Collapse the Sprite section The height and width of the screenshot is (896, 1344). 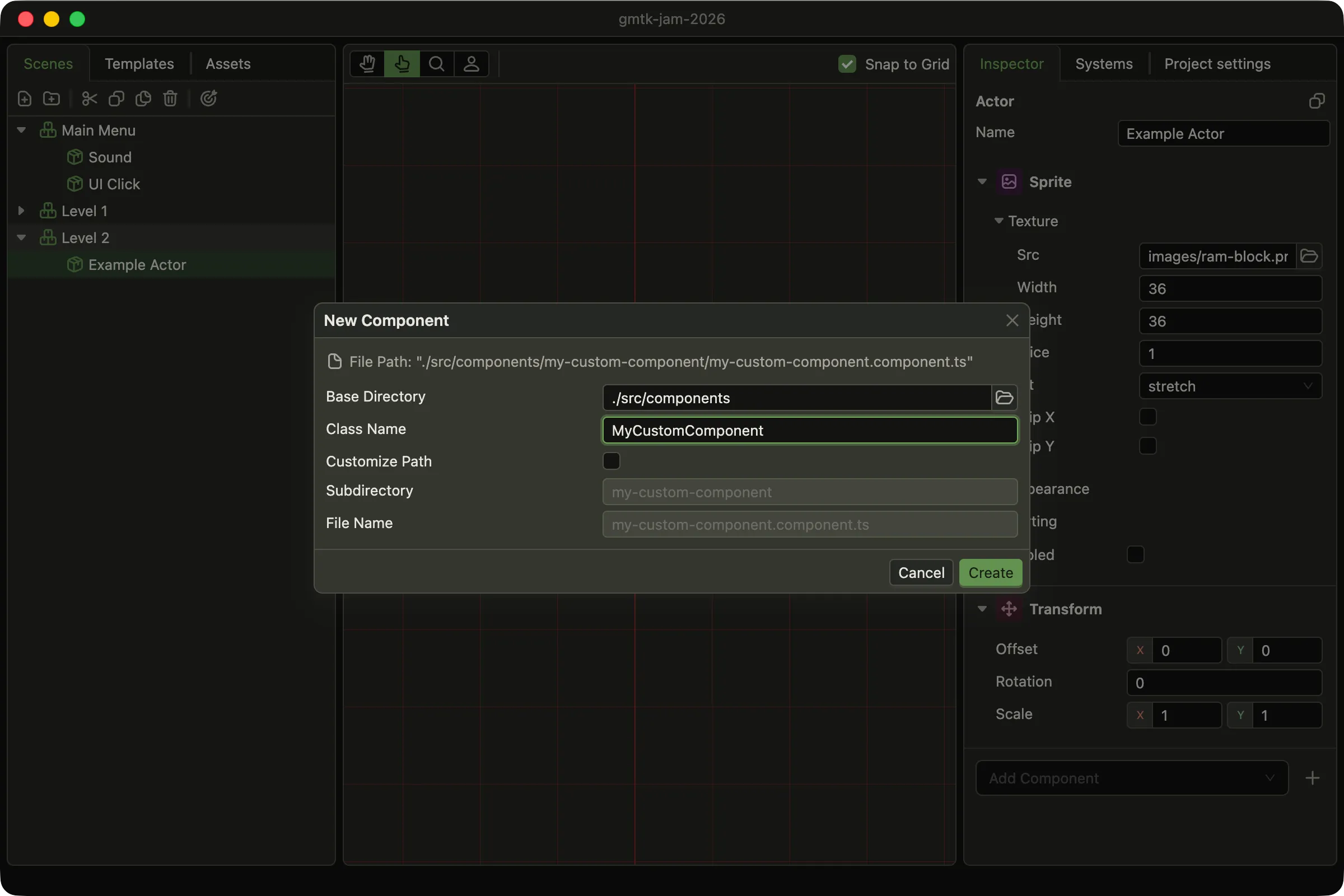click(982, 181)
